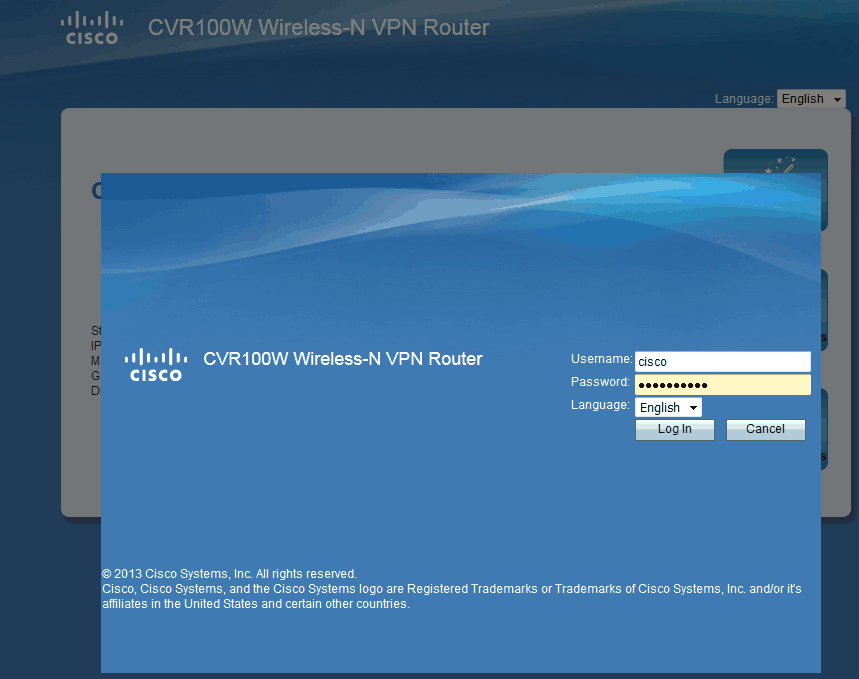
Task: Click the Password: label
Action: coord(600,382)
